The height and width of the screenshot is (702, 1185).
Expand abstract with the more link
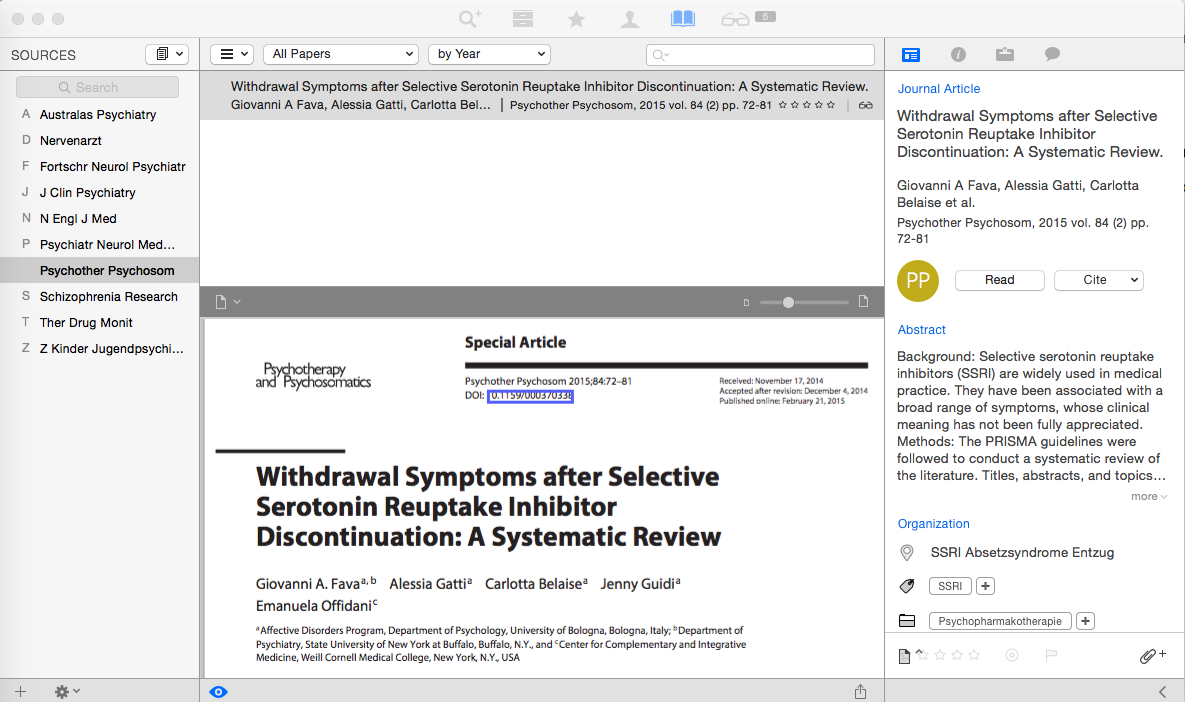click(1148, 496)
